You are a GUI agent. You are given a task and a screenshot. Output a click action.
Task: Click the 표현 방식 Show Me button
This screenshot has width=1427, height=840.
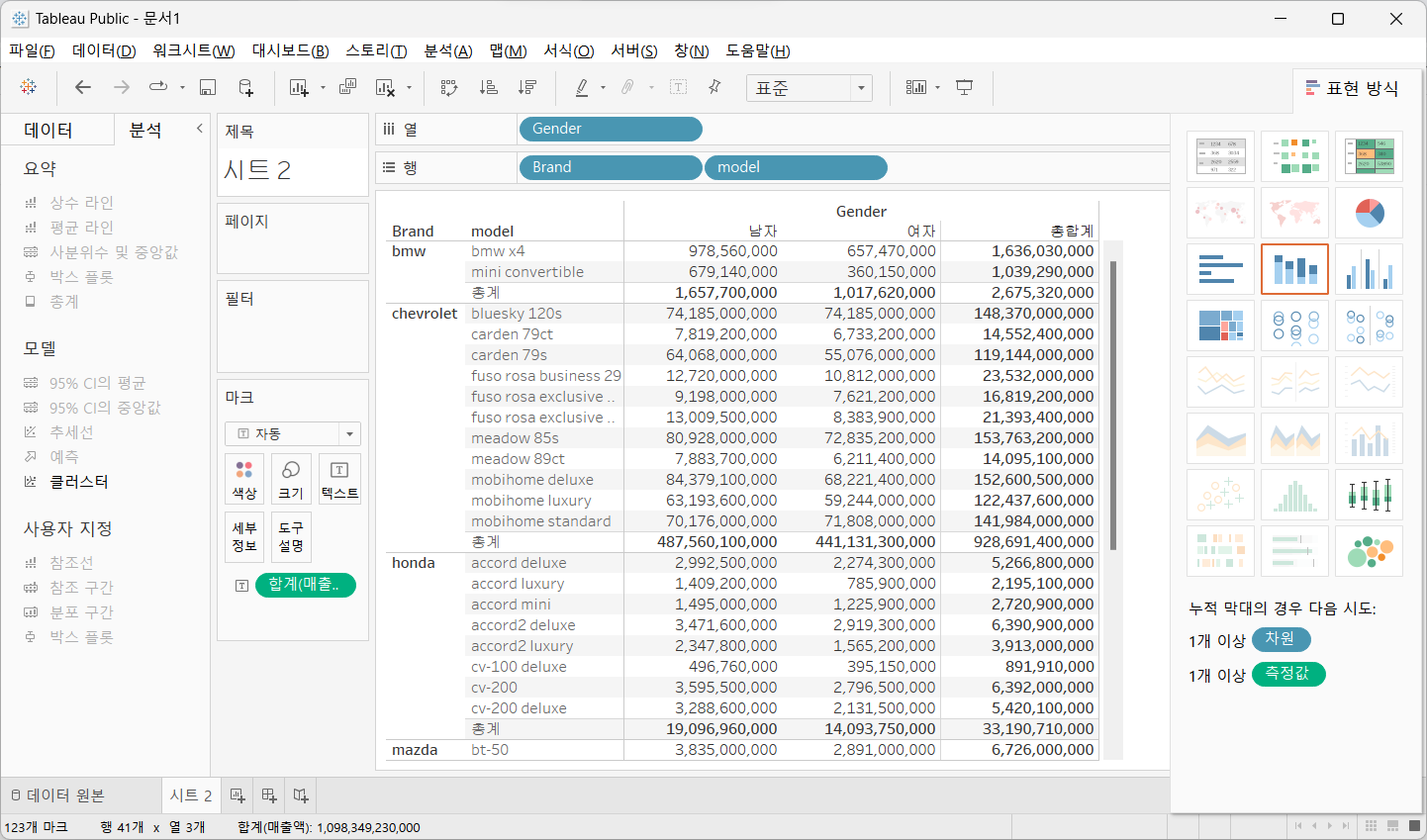click(1352, 89)
